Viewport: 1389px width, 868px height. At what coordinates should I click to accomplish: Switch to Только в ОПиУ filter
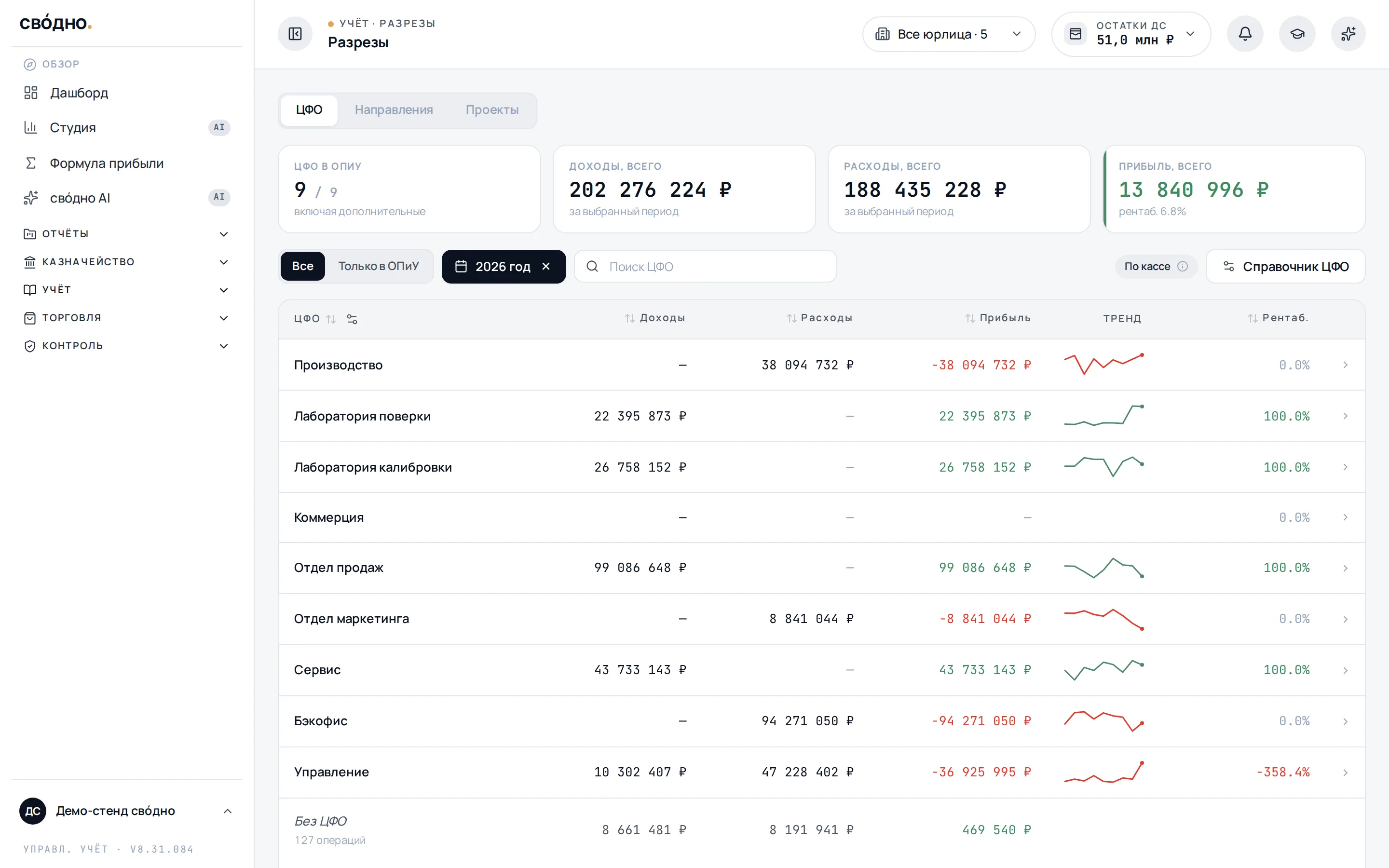[378, 266]
